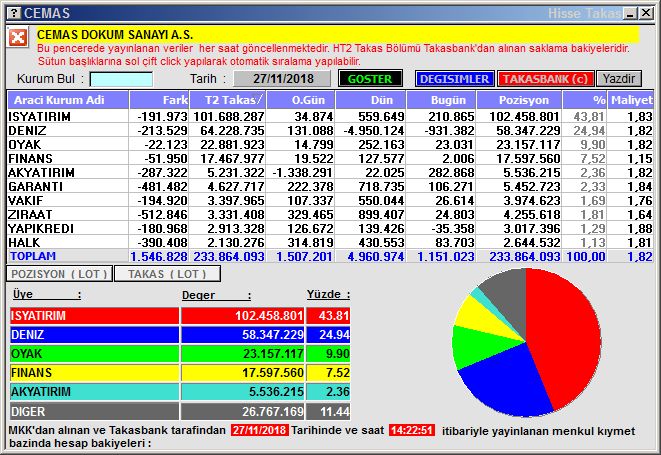Viewport: 661px width, 455px height.
Task: Select the YAPIKREDI row in the table
Action: pyautogui.click(x=330, y=228)
